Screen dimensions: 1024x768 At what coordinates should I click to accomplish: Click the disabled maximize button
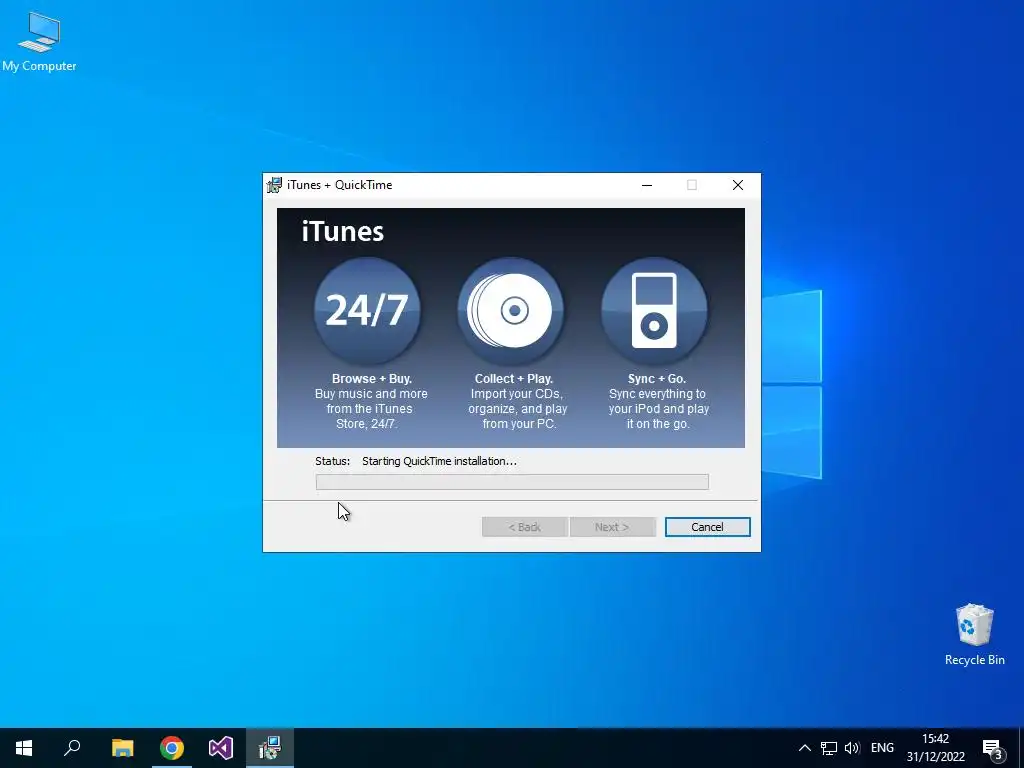coord(692,185)
